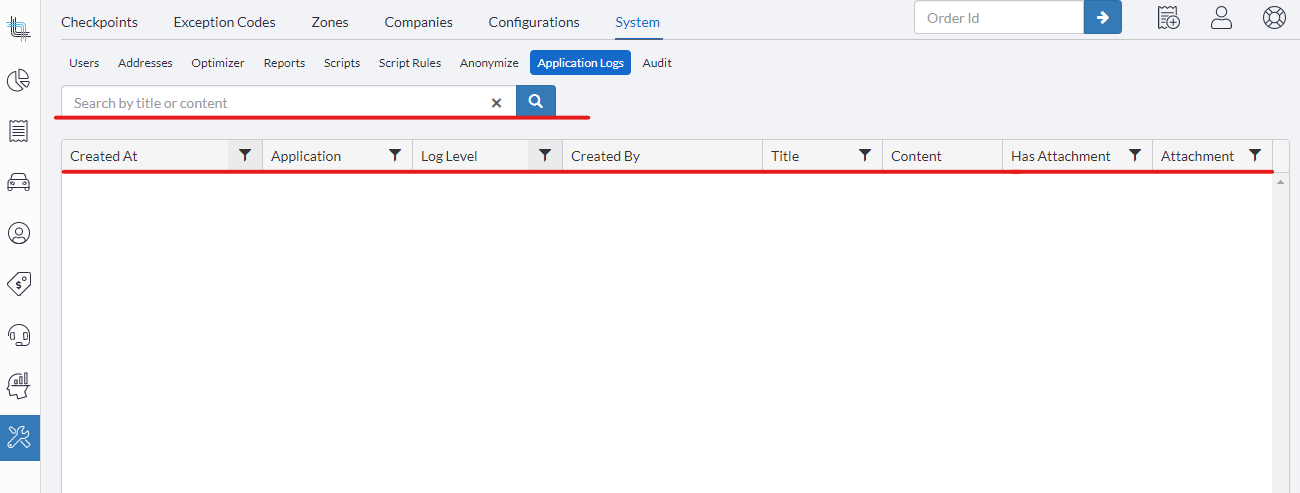
Task: Open the orders list sidebar icon
Action: (19, 131)
